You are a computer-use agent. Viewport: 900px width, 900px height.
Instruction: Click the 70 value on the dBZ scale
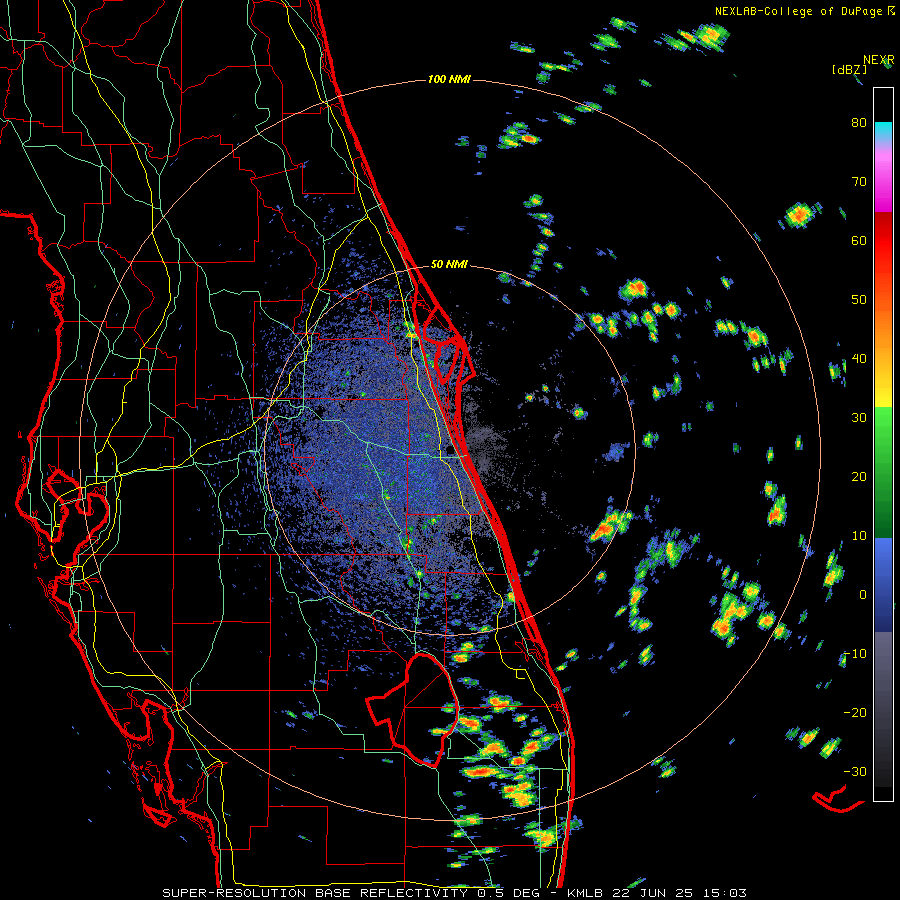[x=859, y=181]
